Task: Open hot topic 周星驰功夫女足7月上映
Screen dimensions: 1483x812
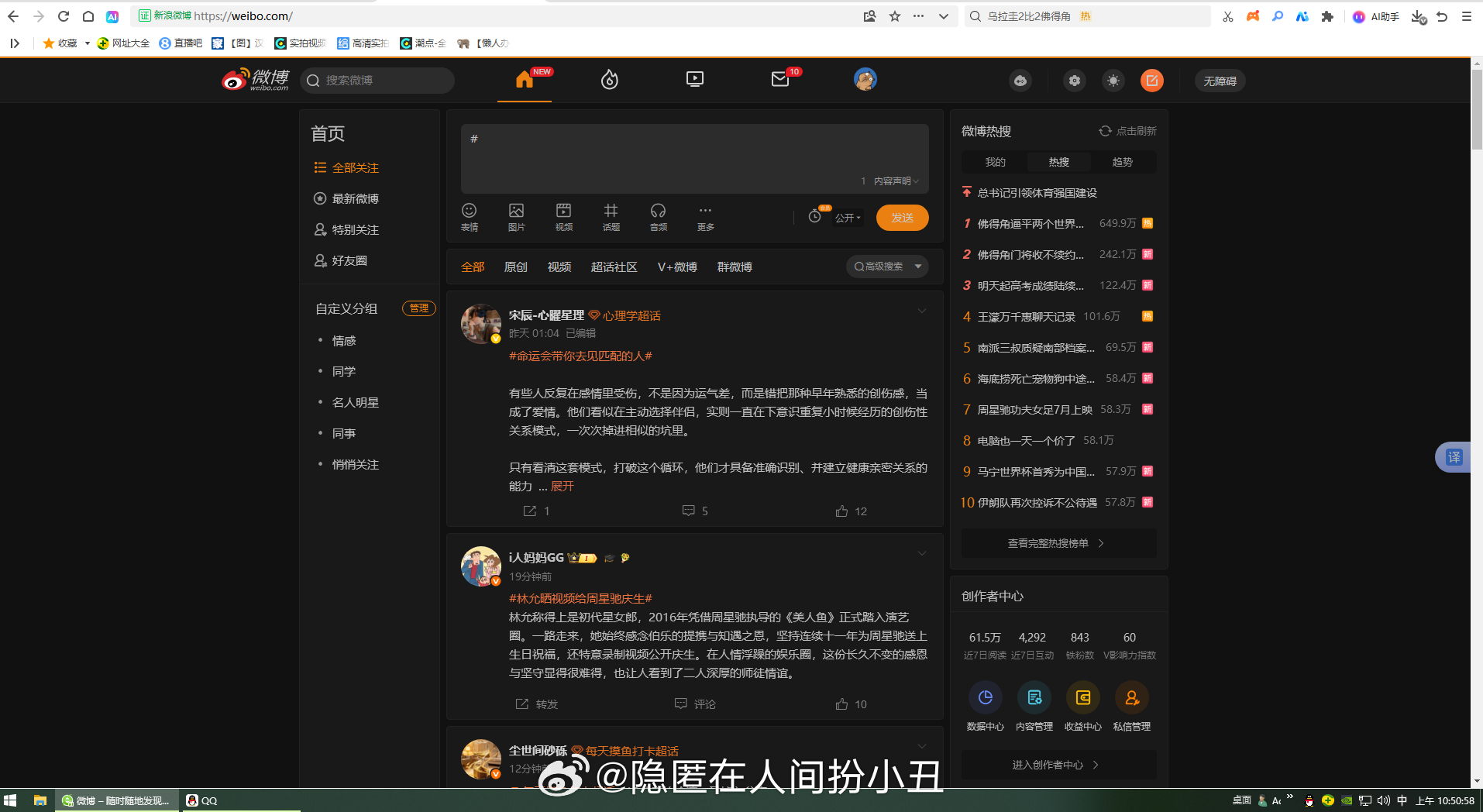Action: (x=1034, y=410)
